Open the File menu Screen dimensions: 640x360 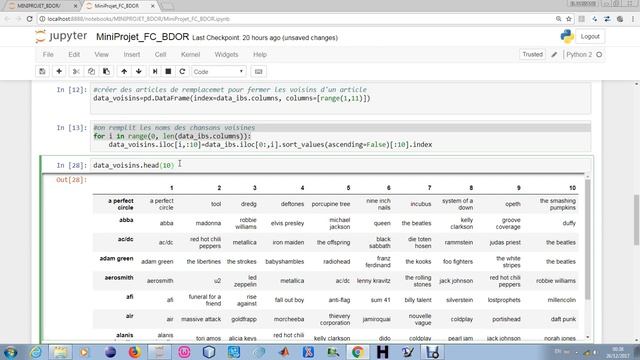[48, 54]
